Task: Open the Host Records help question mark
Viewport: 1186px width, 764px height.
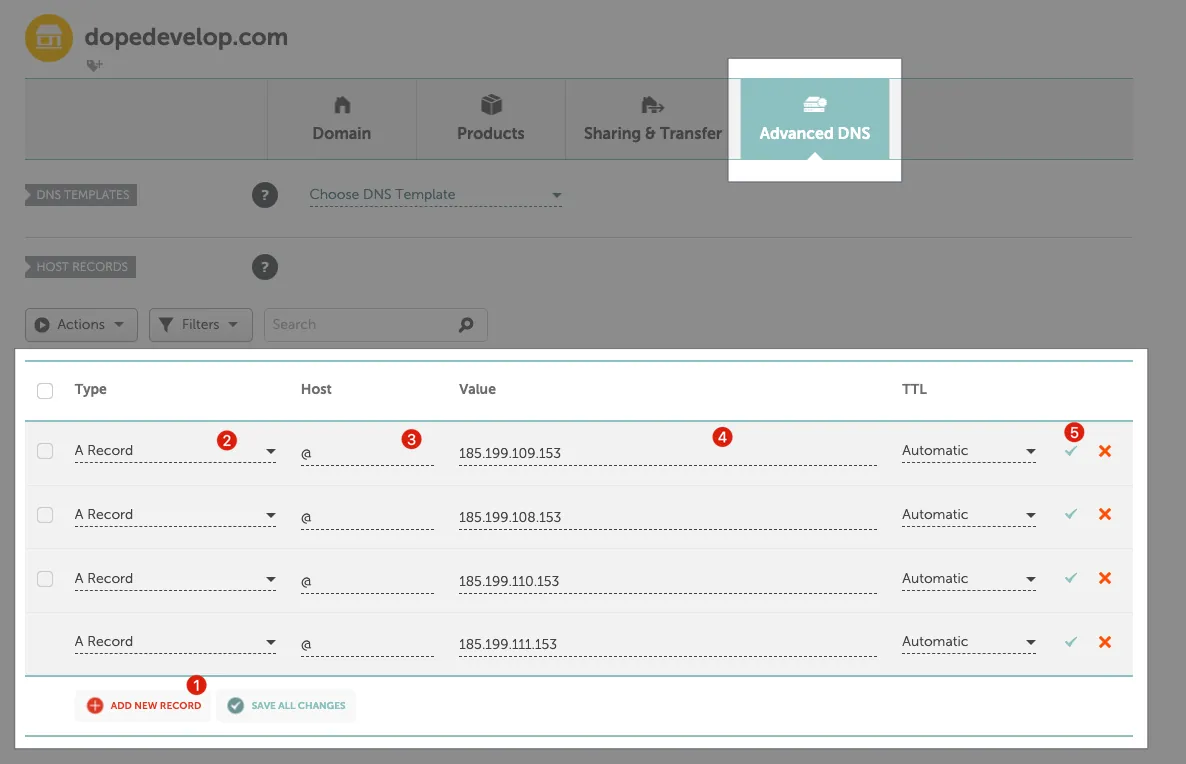Action: [264, 267]
